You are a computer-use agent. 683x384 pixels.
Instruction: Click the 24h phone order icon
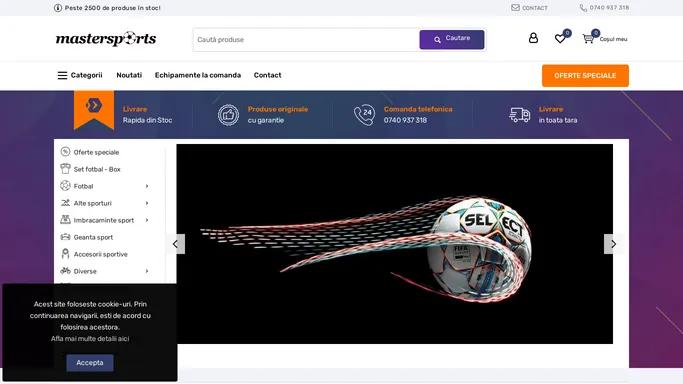click(364, 115)
